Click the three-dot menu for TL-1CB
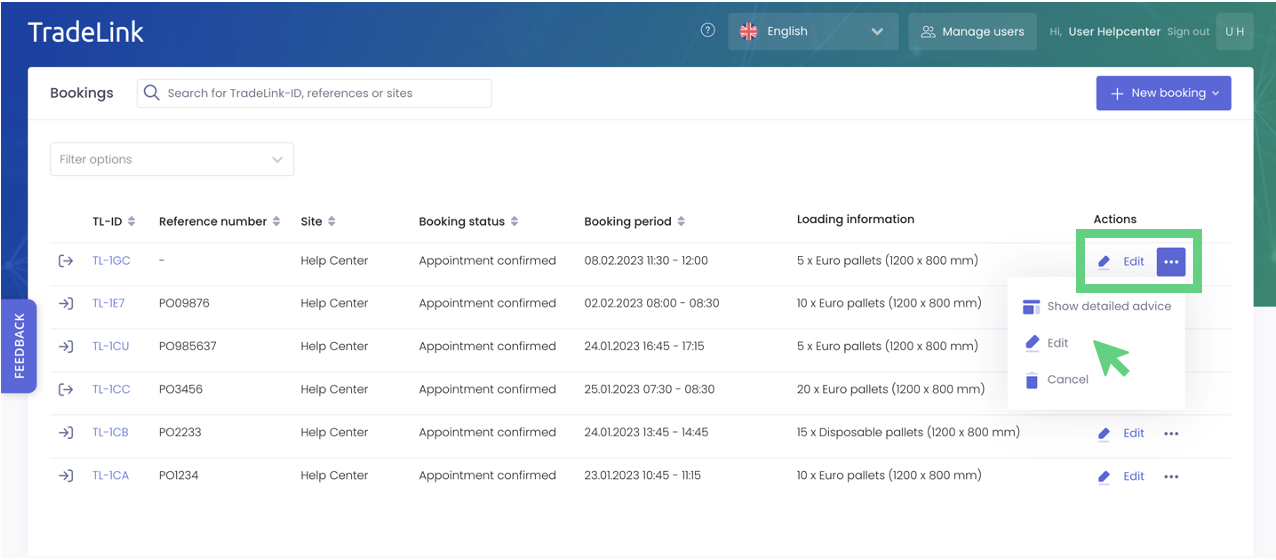Screen dimensions: 1276x560 point(1171,434)
